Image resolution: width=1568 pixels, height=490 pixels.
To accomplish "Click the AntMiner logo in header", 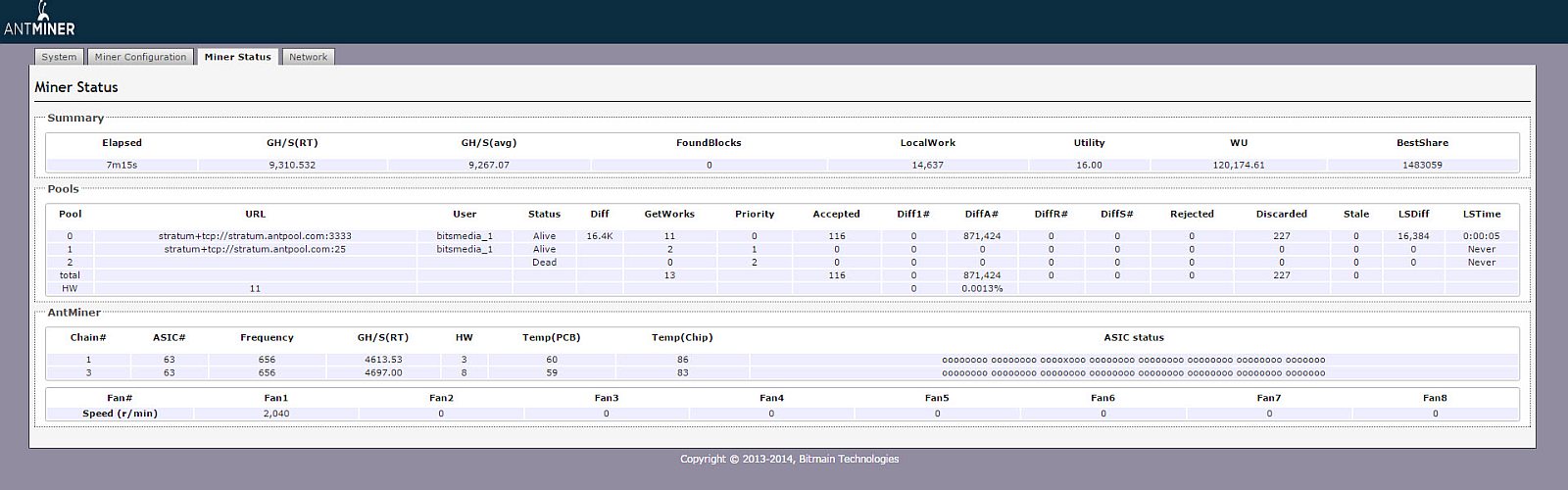I will pos(39,21).
